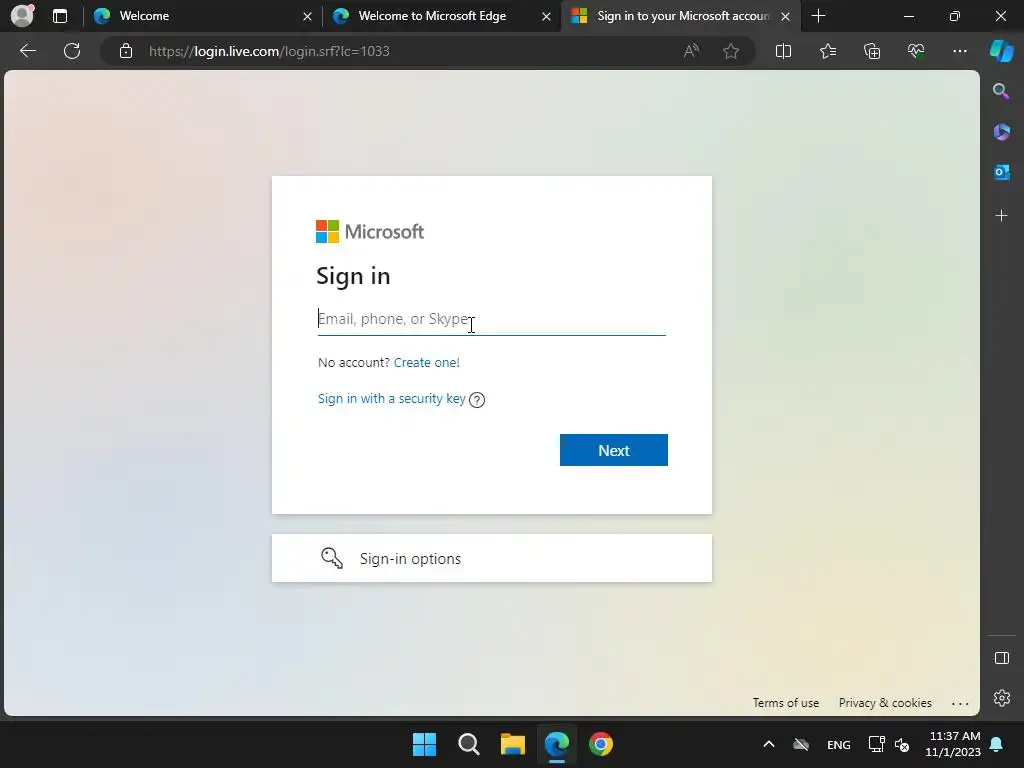
Task: Open Microsoft 365 sidebar icon
Action: pyautogui.click(x=1001, y=132)
